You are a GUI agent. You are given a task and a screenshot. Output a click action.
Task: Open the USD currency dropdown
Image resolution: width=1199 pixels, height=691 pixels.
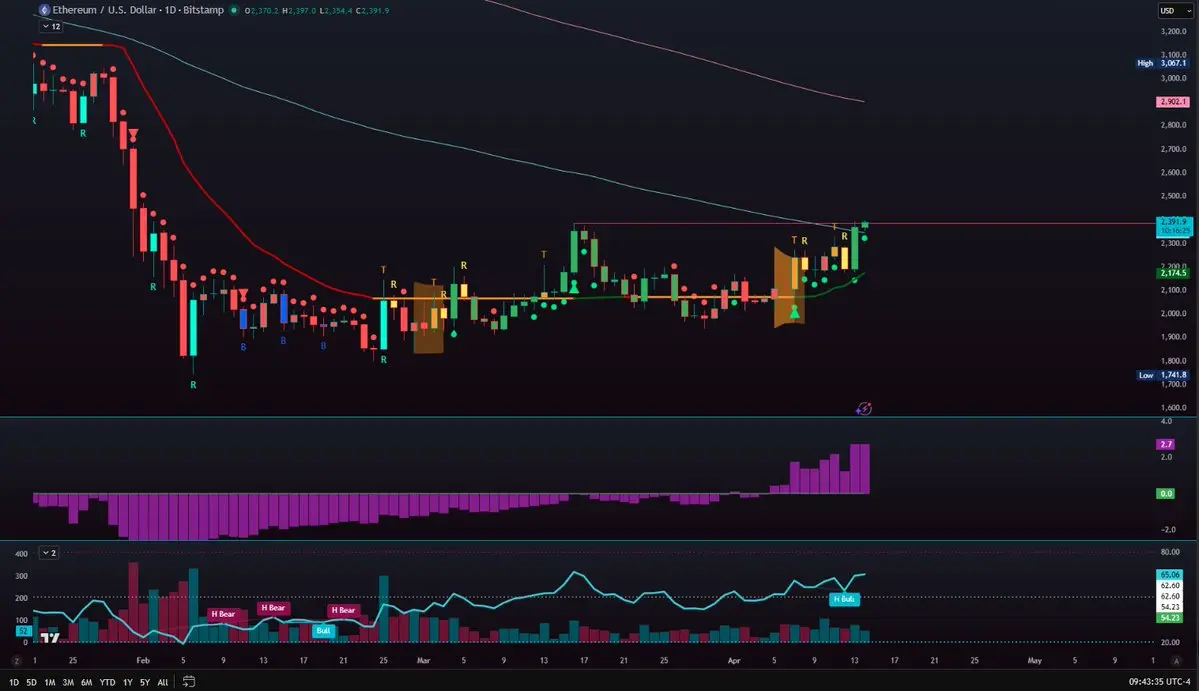tap(1175, 11)
